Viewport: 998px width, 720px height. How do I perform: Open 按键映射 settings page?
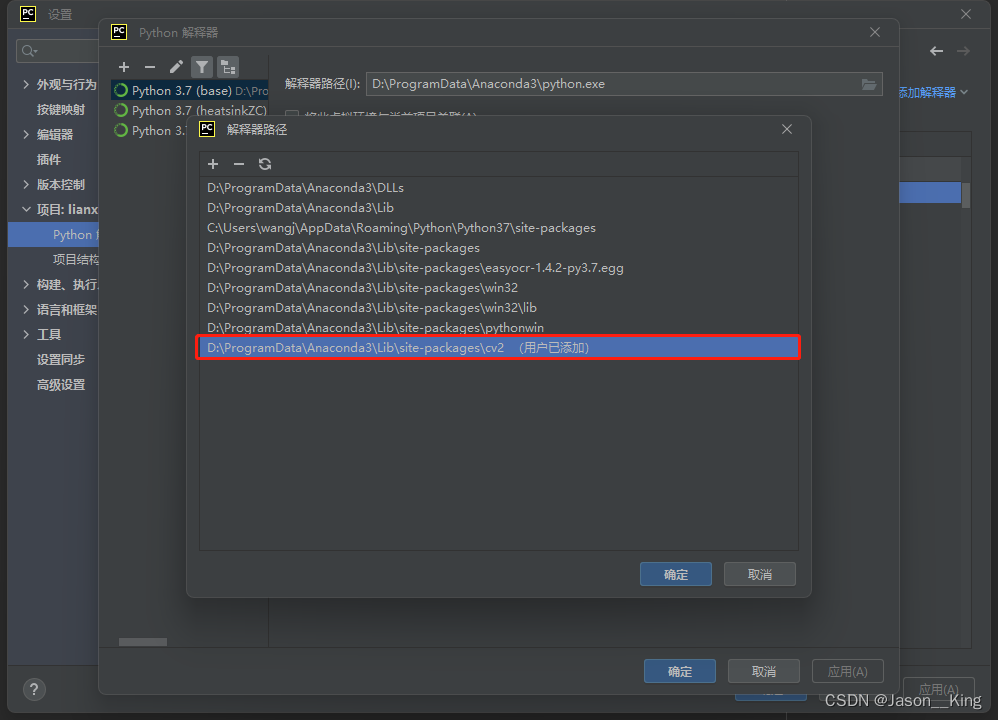click(x=60, y=109)
